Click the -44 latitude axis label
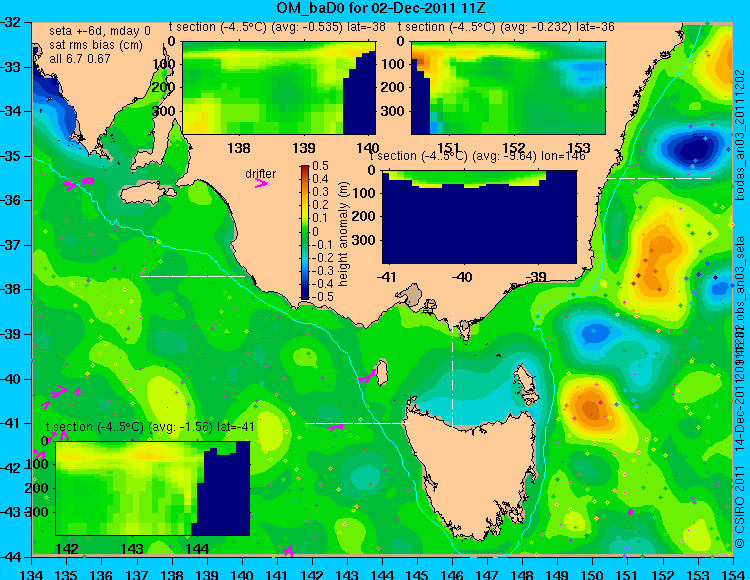Viewport: 750px width, 580px height. coord(11,557)
